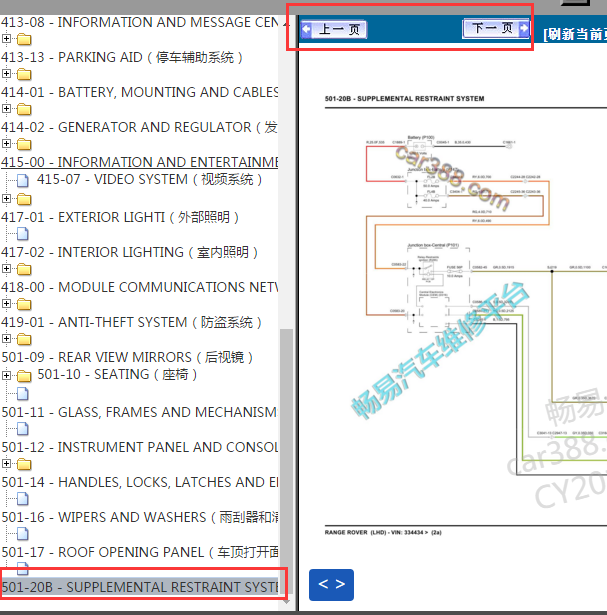Click the blue < > button

(x=331, y=585)
